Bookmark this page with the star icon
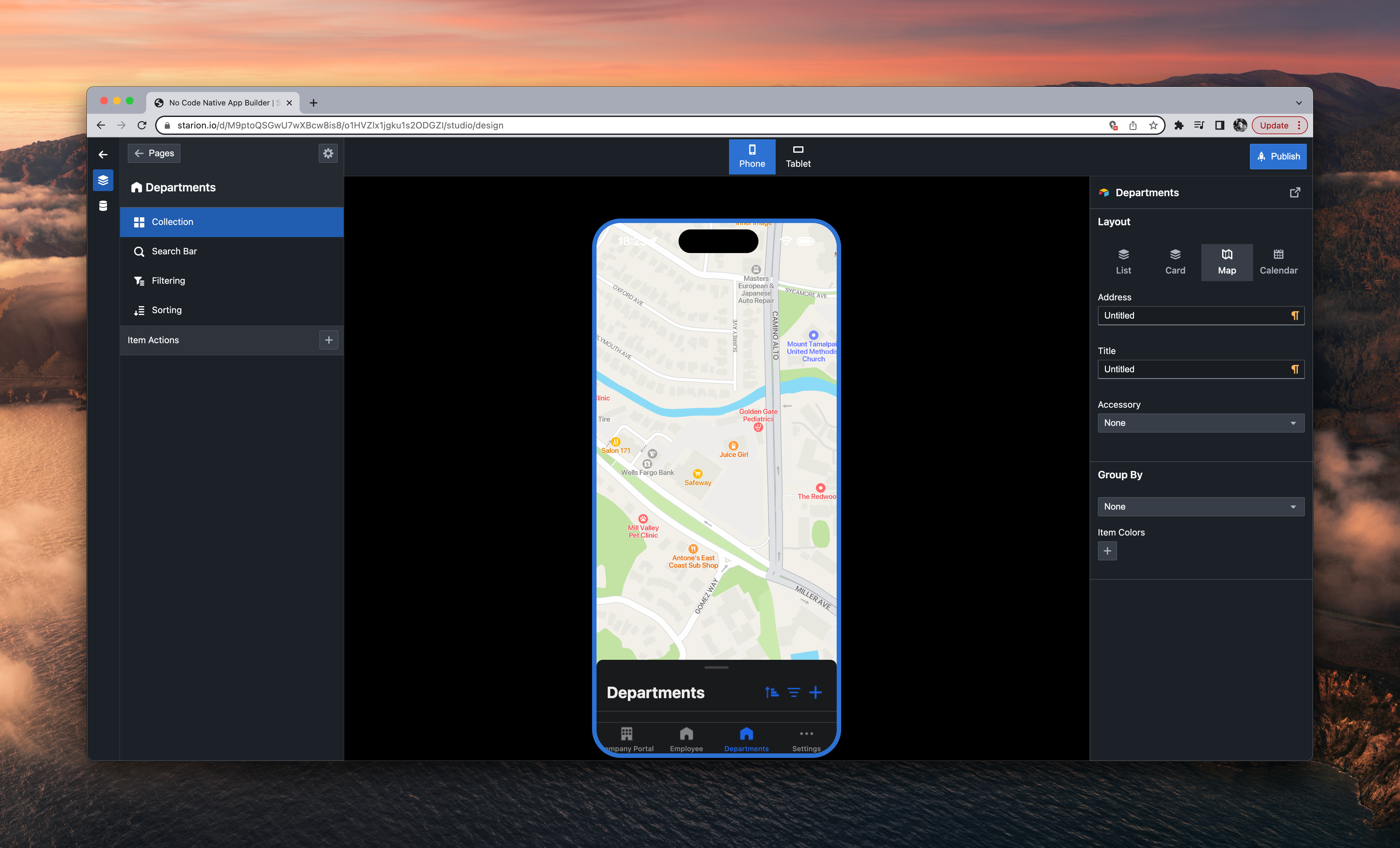This screenshot has height=848, width=1400. 1153,125
